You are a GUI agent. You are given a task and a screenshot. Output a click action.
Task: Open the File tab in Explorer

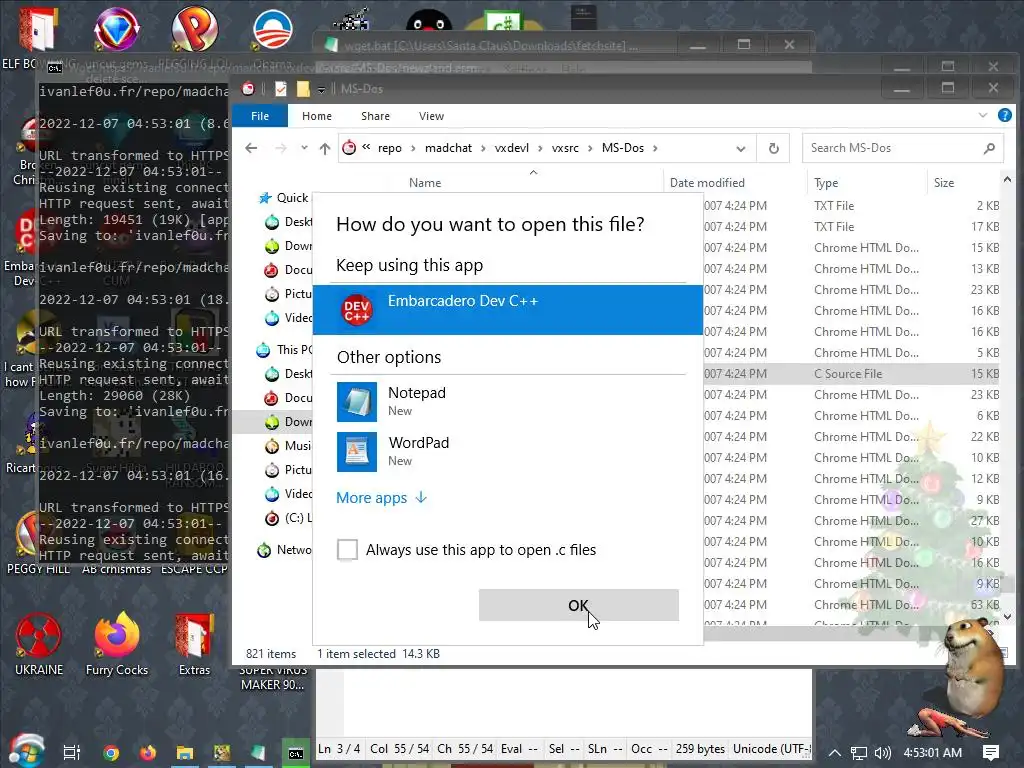click(x=260, y=116)
